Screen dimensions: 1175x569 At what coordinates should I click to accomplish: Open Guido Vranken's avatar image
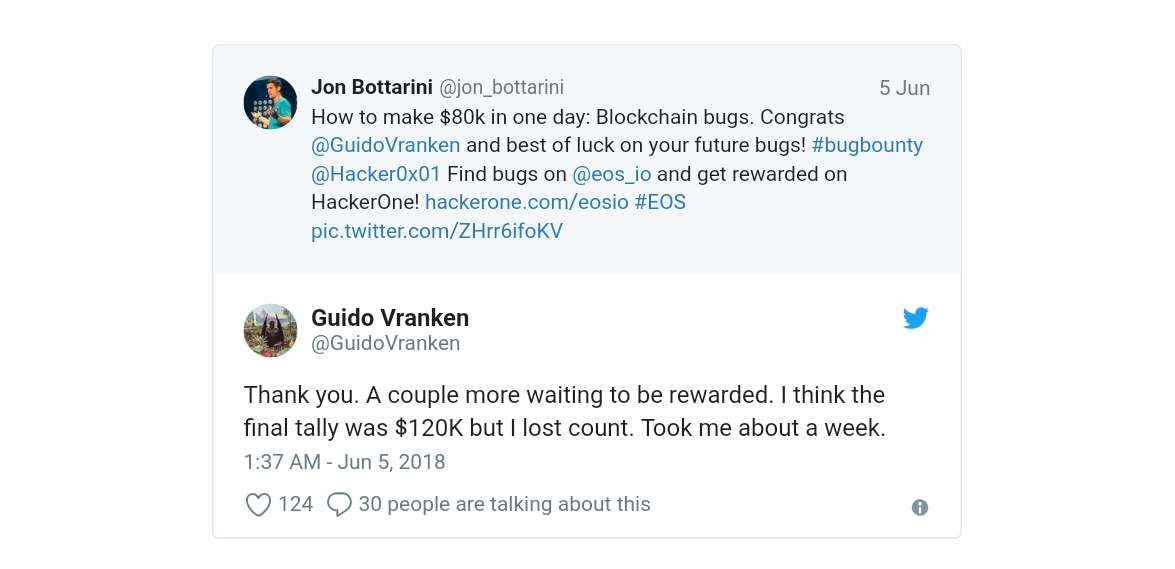(270, 330)
